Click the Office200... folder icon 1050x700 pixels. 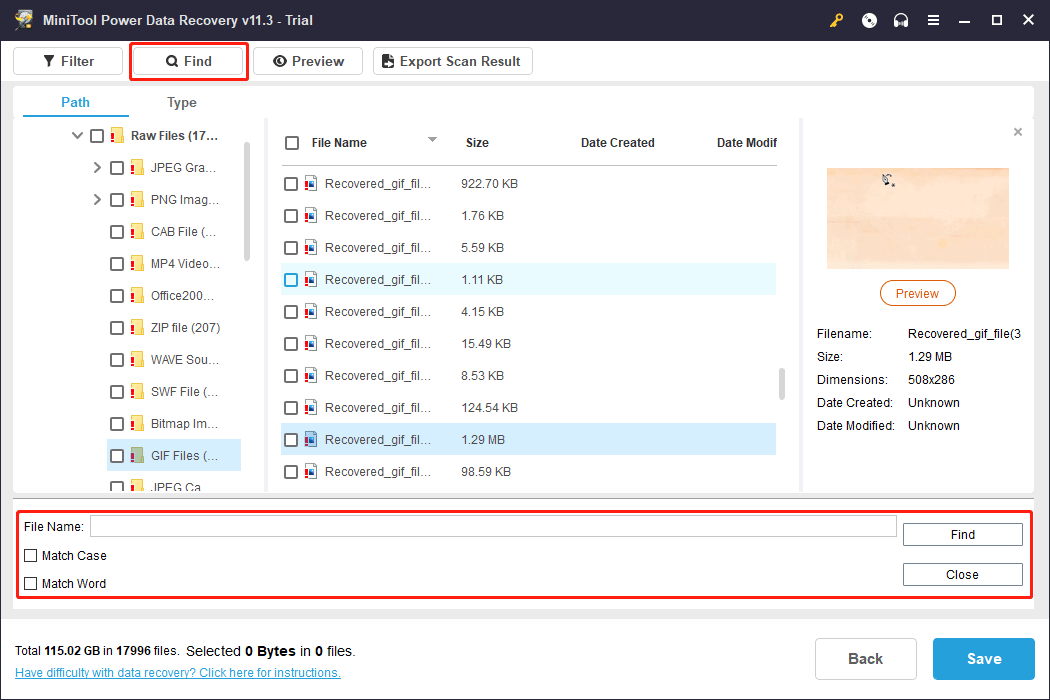pyautogui.click(x=137, y=295)
